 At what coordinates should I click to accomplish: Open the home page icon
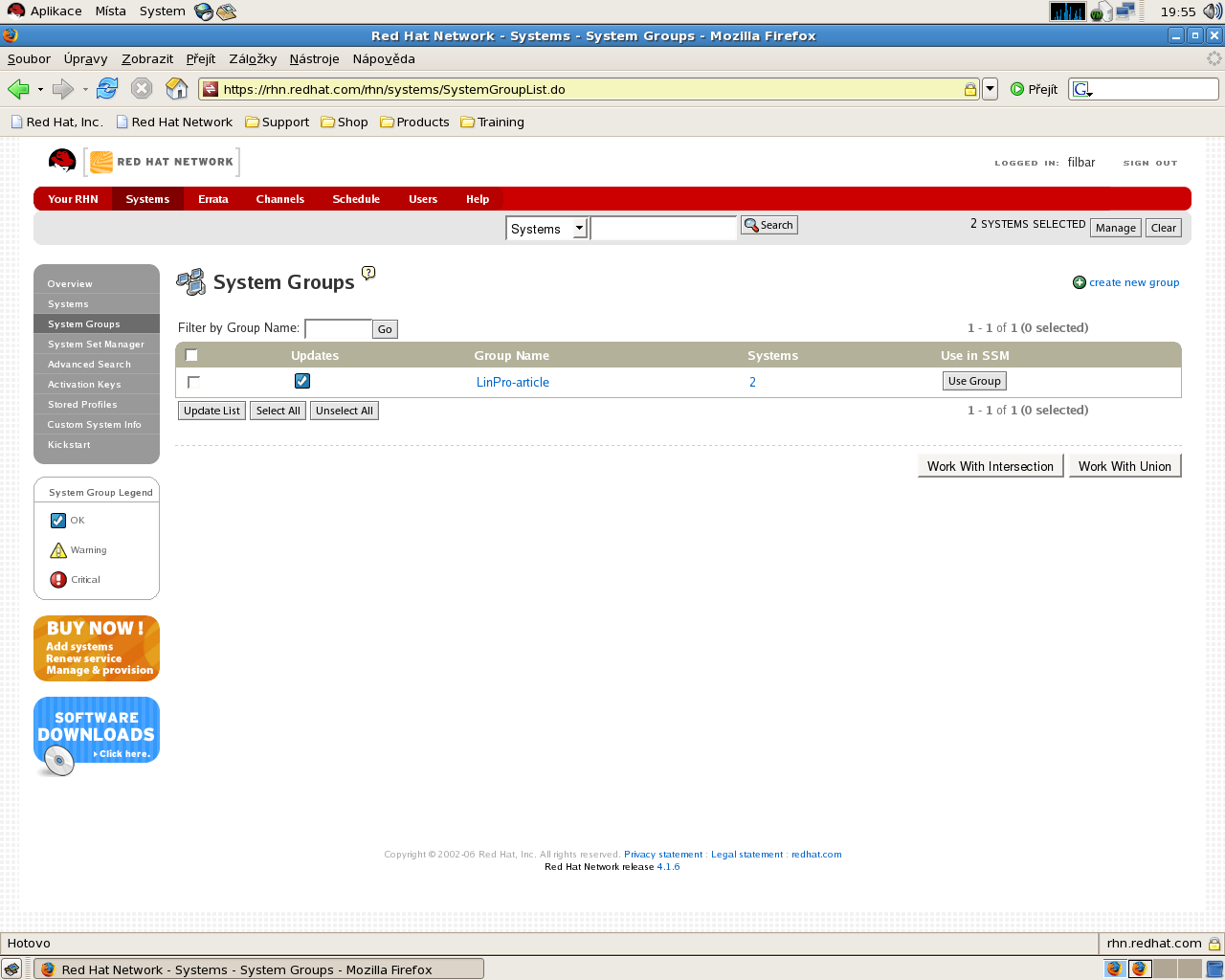pos(177,89)
